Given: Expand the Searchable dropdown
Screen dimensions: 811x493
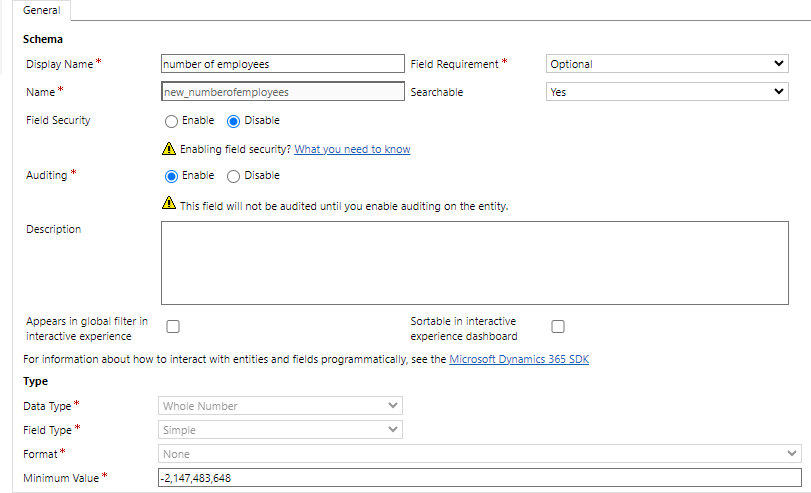Looking at the screenshot, I should [x=667, y=92].
